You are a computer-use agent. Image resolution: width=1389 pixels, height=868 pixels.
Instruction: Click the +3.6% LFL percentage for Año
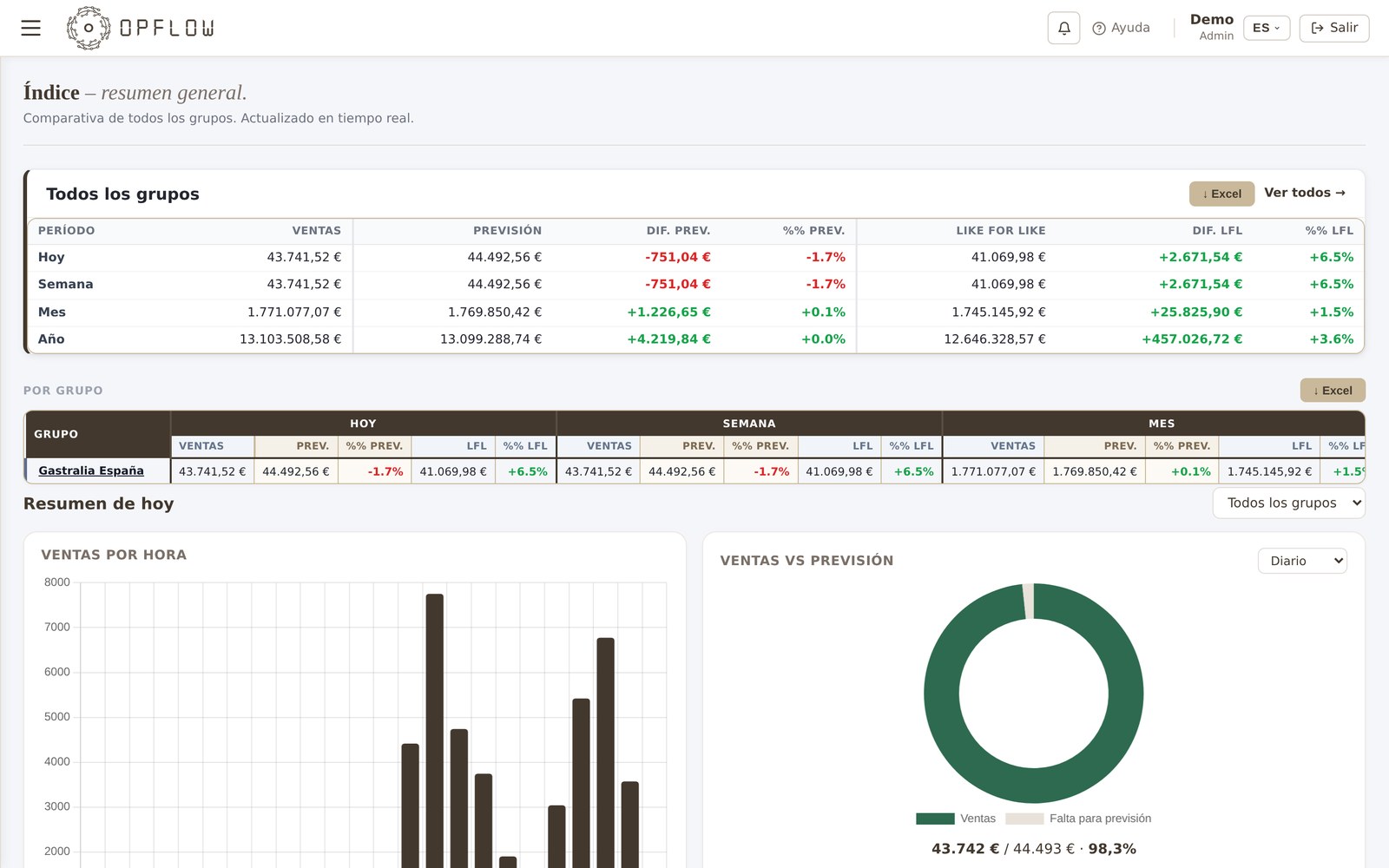(x=1331, y=339)
